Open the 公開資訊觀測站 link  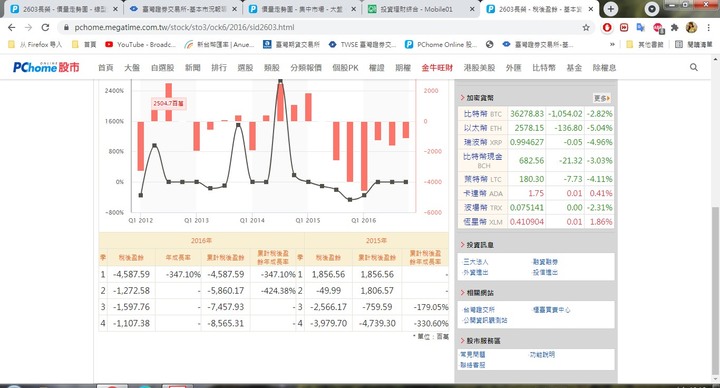(x=485, y=320)
